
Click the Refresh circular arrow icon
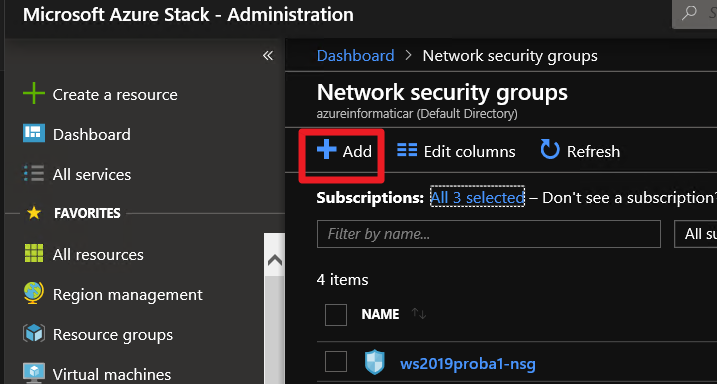550,149
